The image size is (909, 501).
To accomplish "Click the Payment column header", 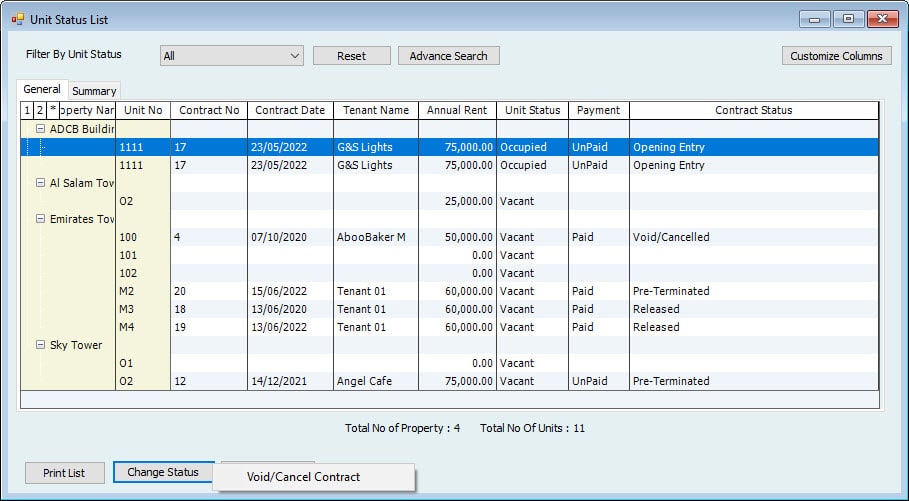I will (x=599, y=110).
